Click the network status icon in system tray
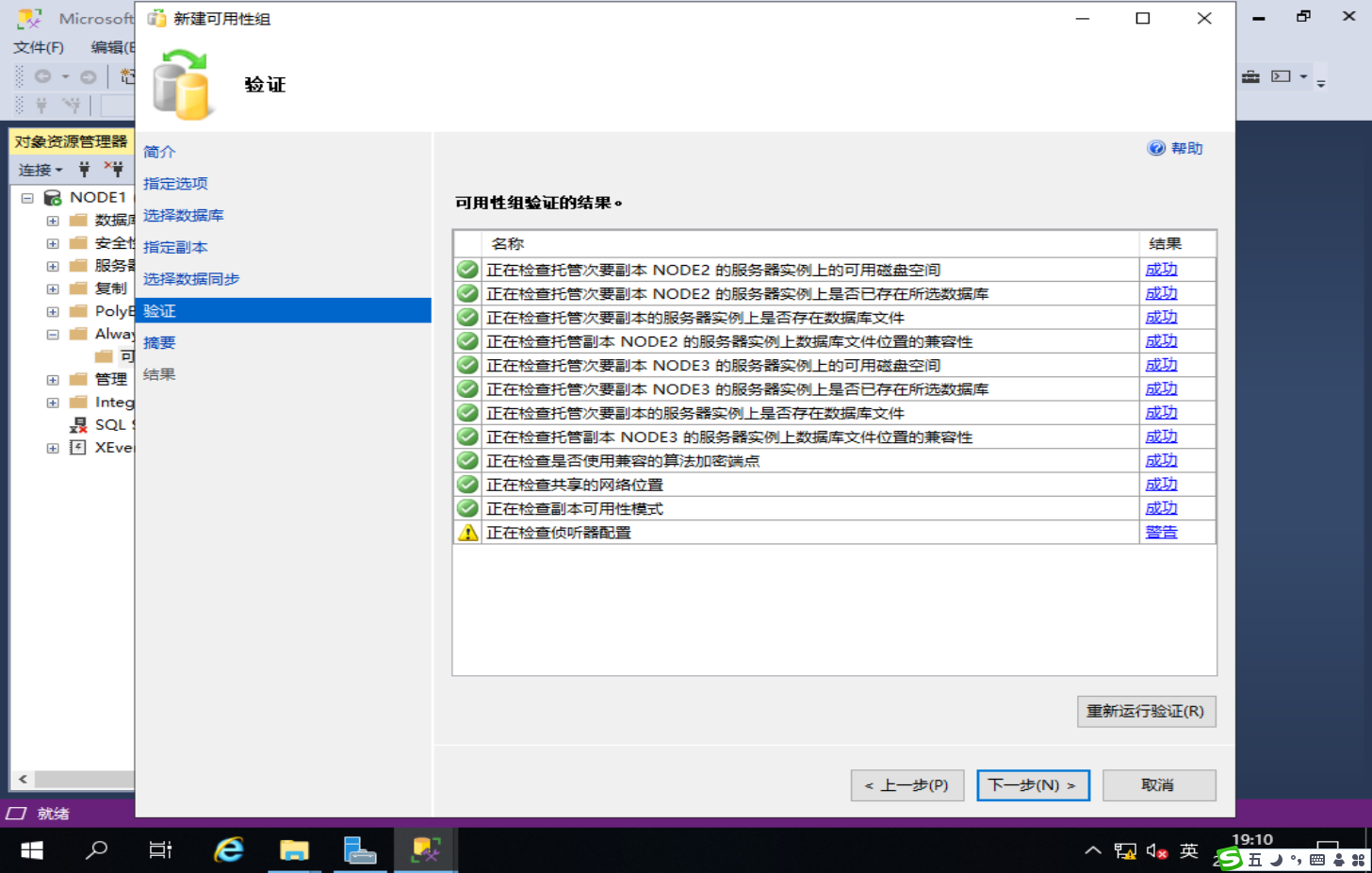 pos(1125,851)
